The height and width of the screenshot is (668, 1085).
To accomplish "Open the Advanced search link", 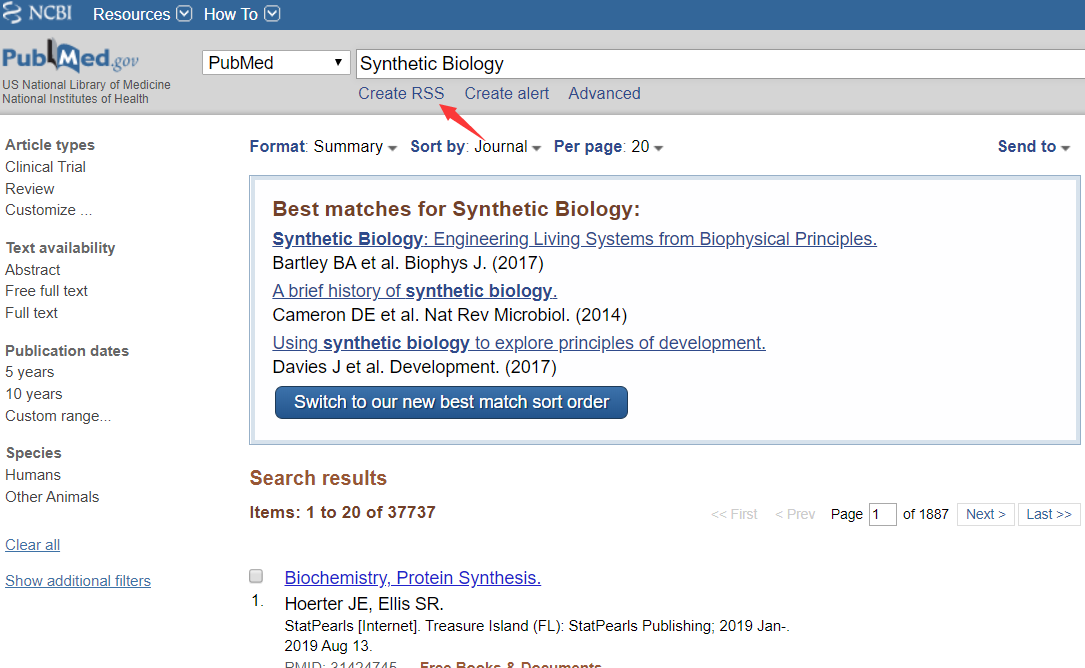I will 604,93.
